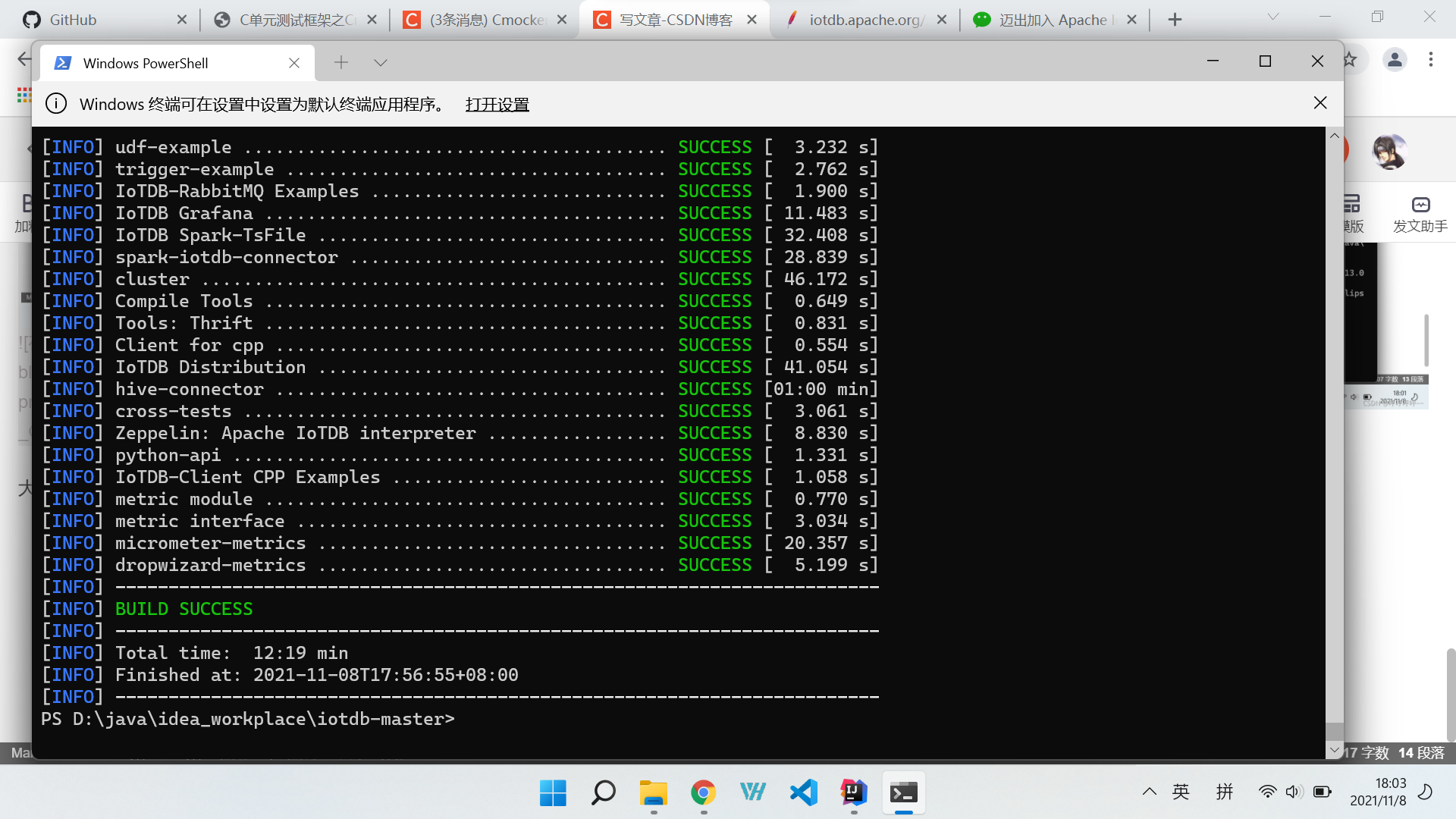Viewport: 1456px width, 819px height.
Task: Click the terminal scrollbar down arrow
Action: pyautogui.click(x=1334, y=749)
